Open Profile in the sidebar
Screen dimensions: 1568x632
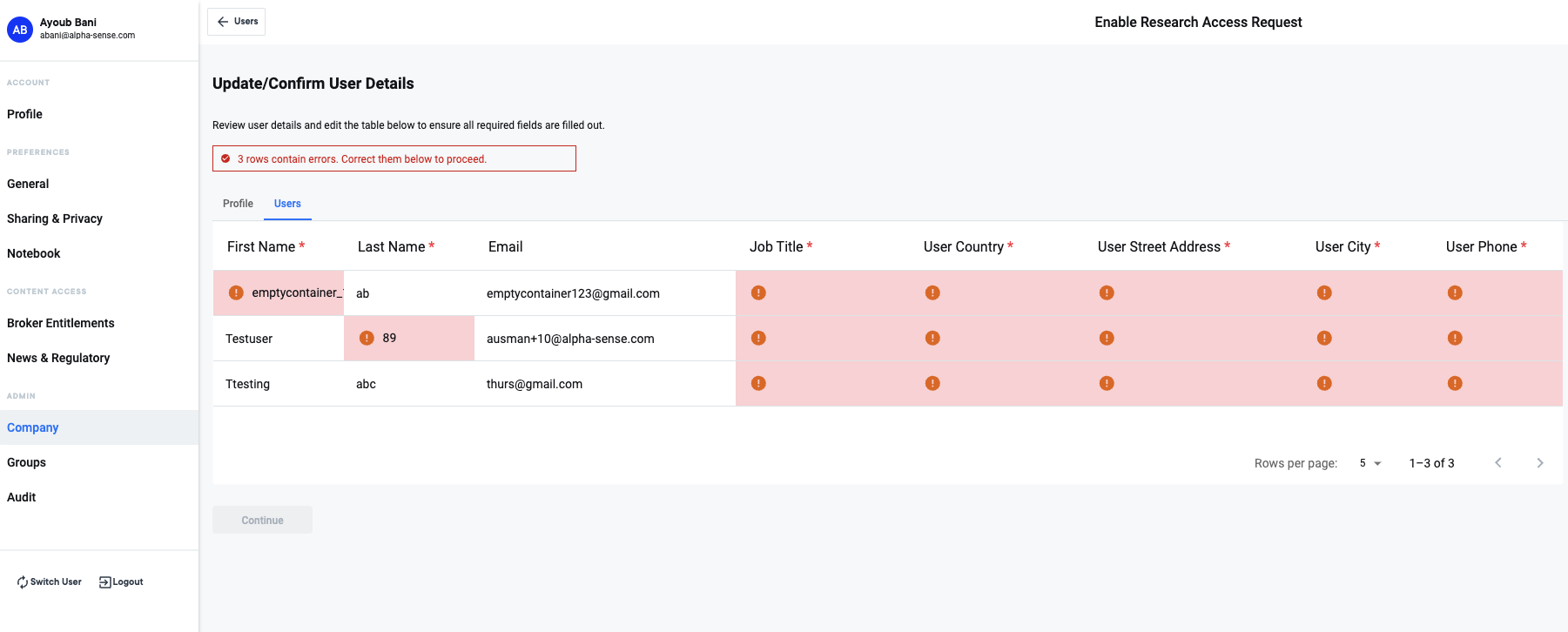coord(99,114)
